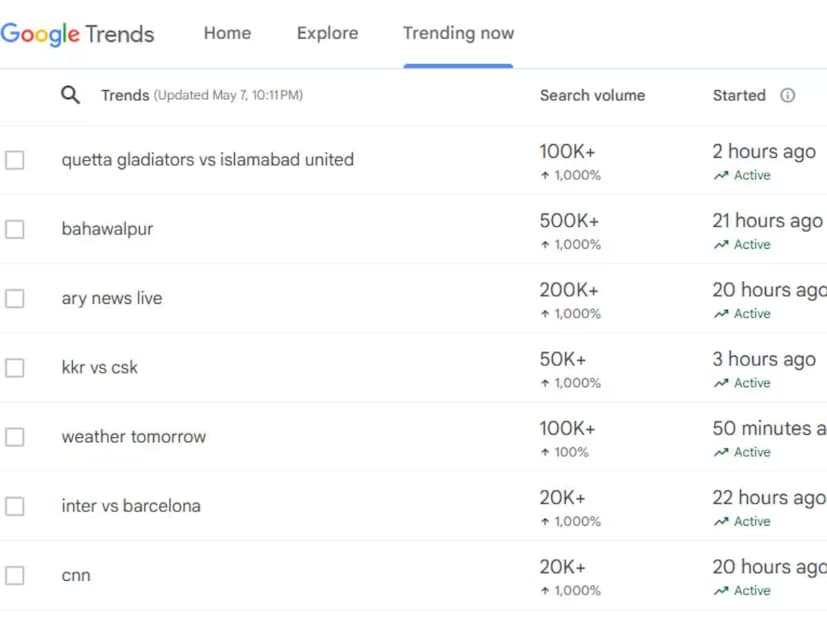Open the inter vs barcelona trend

click(131, 506)
